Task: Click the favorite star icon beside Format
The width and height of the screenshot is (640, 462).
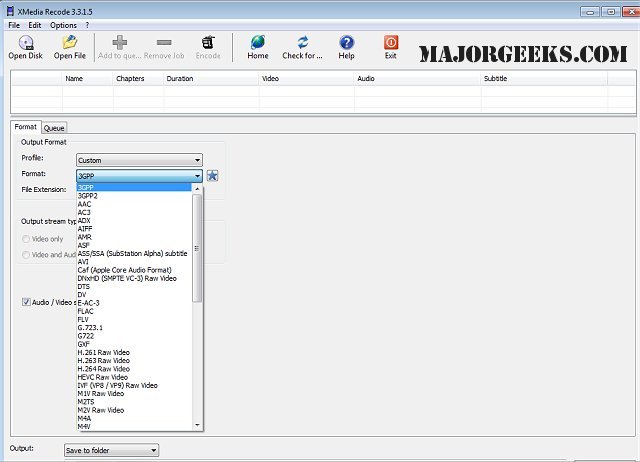Action: [213, 175]
